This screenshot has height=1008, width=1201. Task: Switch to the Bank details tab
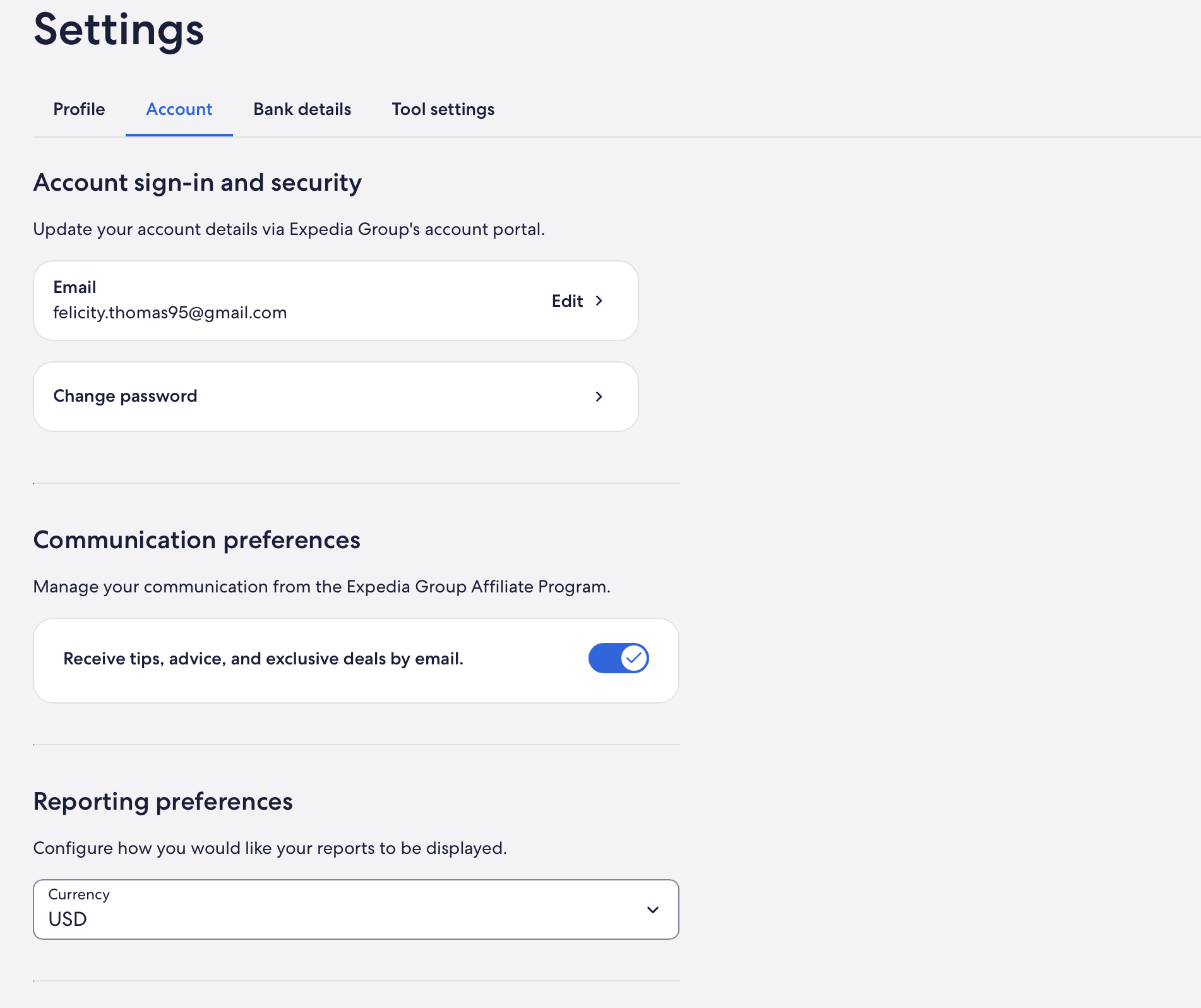[302, 109]
